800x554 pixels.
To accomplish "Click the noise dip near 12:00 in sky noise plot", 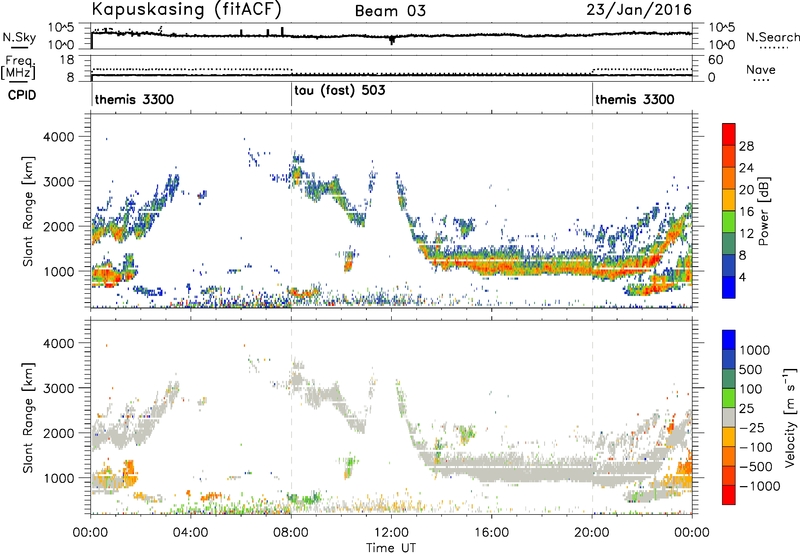I will coord(392,40).
